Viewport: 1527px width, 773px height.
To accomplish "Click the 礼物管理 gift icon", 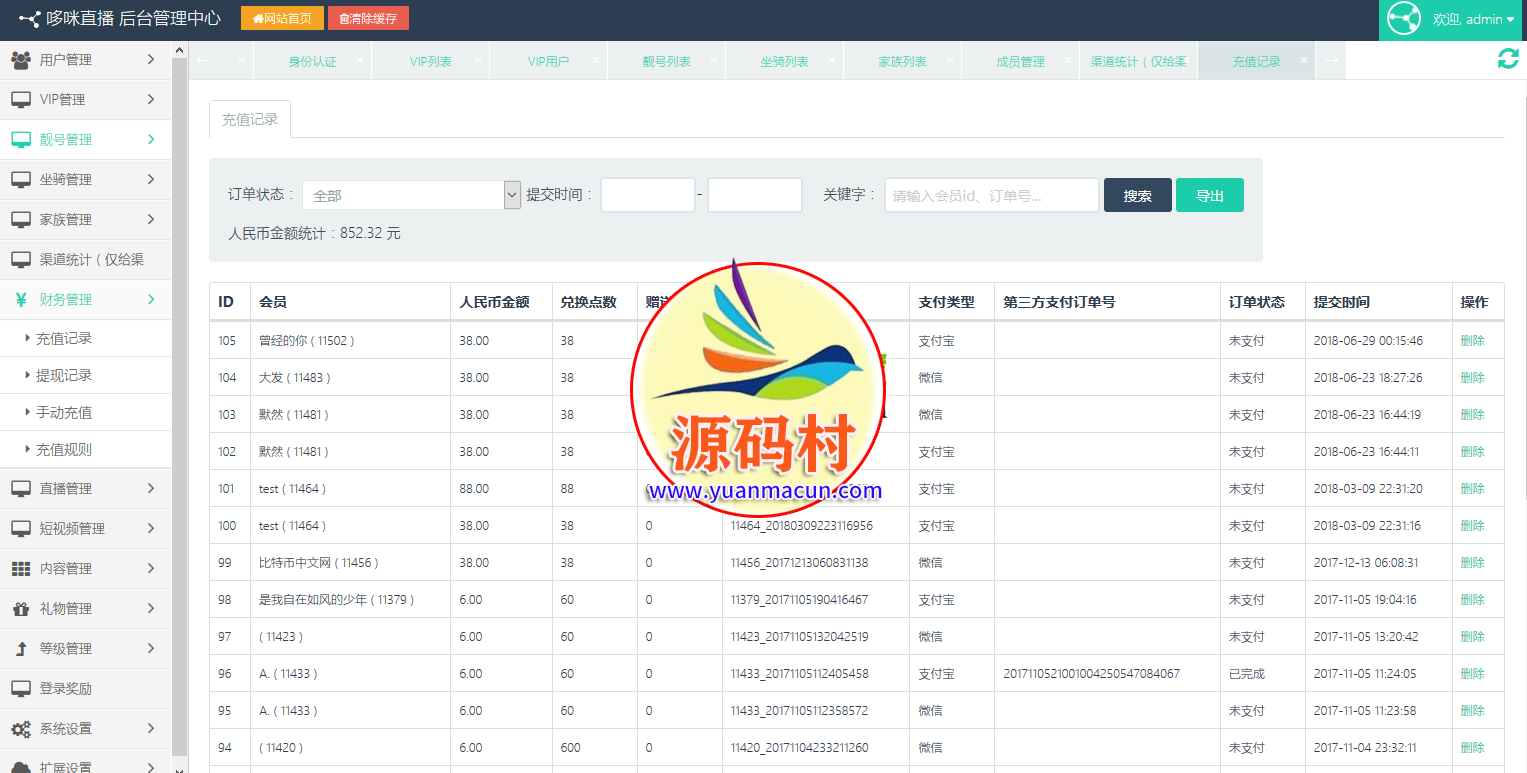I will [20, 608].
